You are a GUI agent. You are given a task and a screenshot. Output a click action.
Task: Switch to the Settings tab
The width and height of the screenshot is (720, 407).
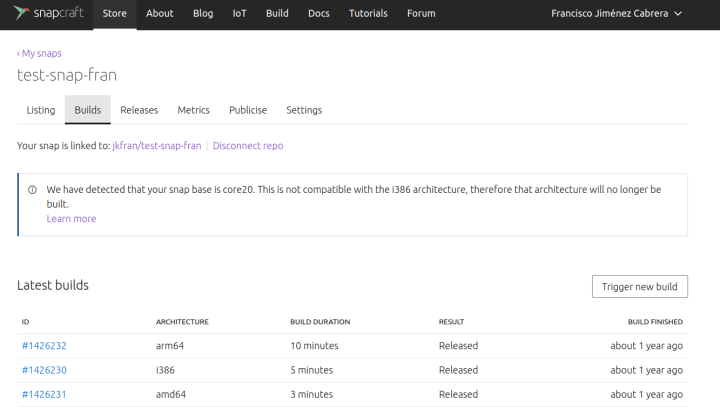[304, 110]
